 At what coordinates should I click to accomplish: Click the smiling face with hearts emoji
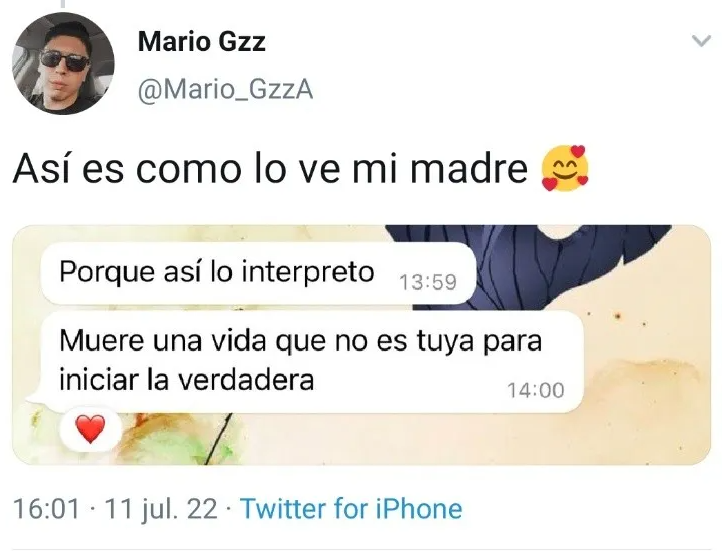tap(565, 168)
